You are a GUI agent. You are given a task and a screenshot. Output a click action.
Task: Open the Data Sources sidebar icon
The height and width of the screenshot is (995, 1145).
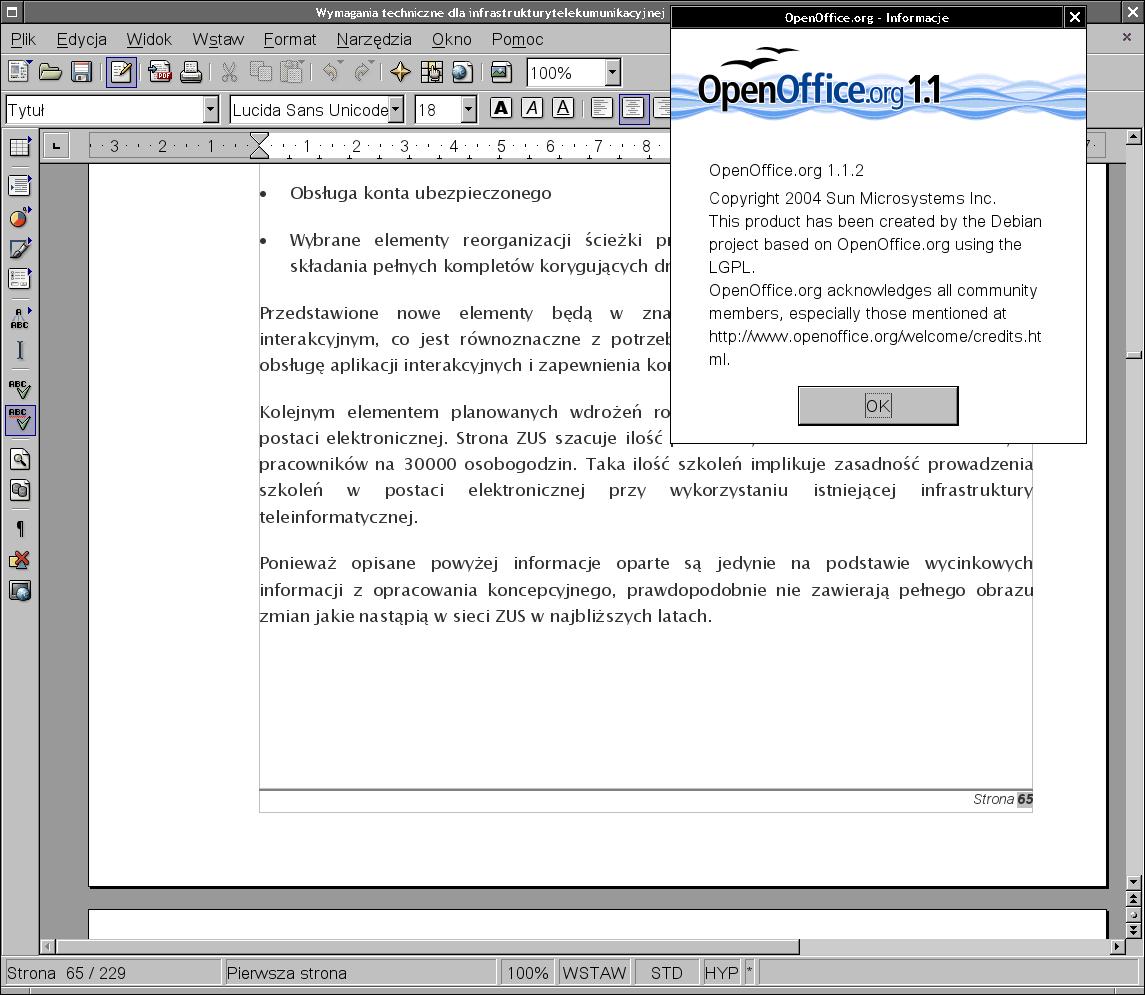click(20, 490)
